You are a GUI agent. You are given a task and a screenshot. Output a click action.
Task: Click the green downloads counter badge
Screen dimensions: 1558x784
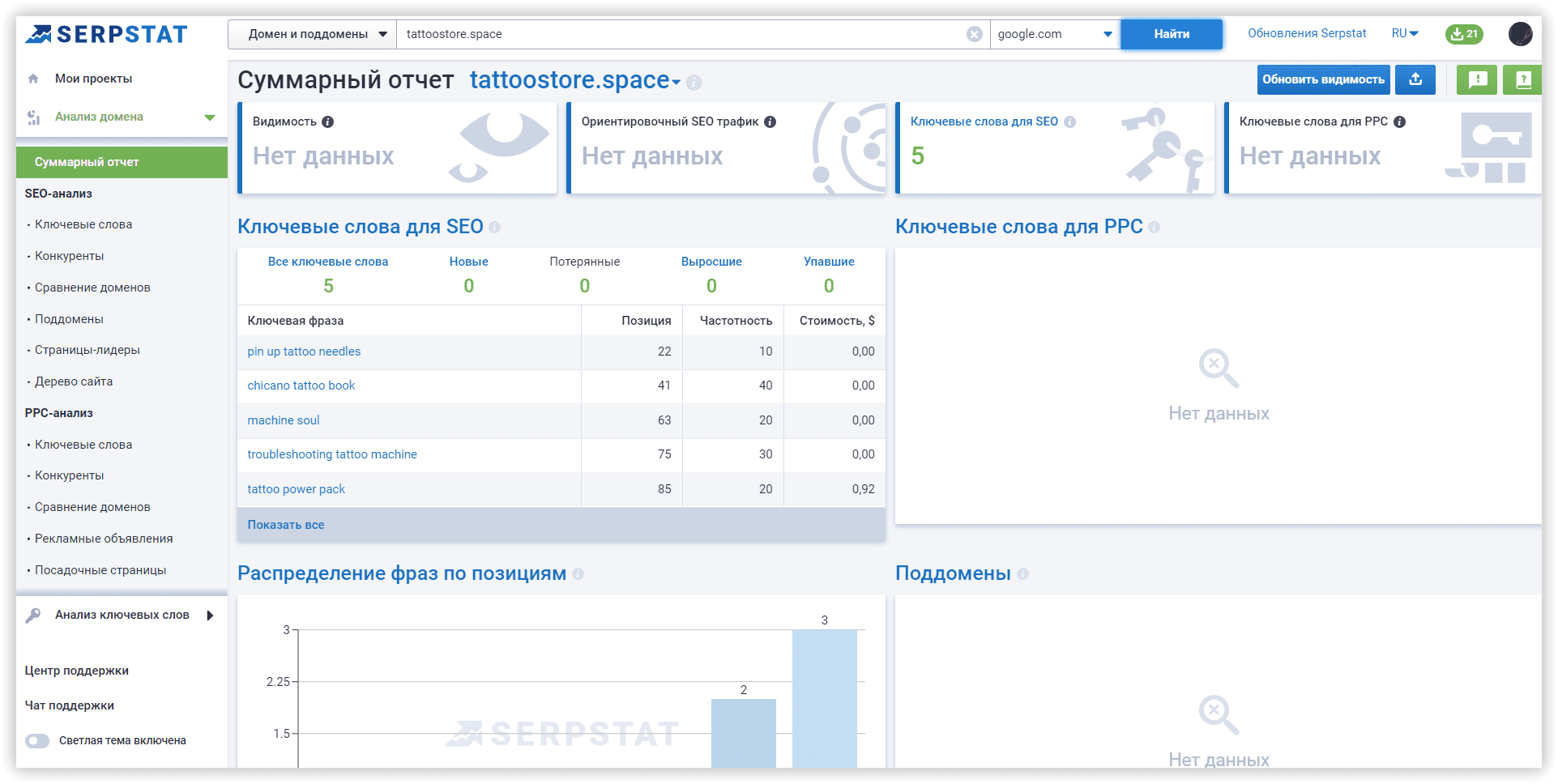tap(1464, 34)
